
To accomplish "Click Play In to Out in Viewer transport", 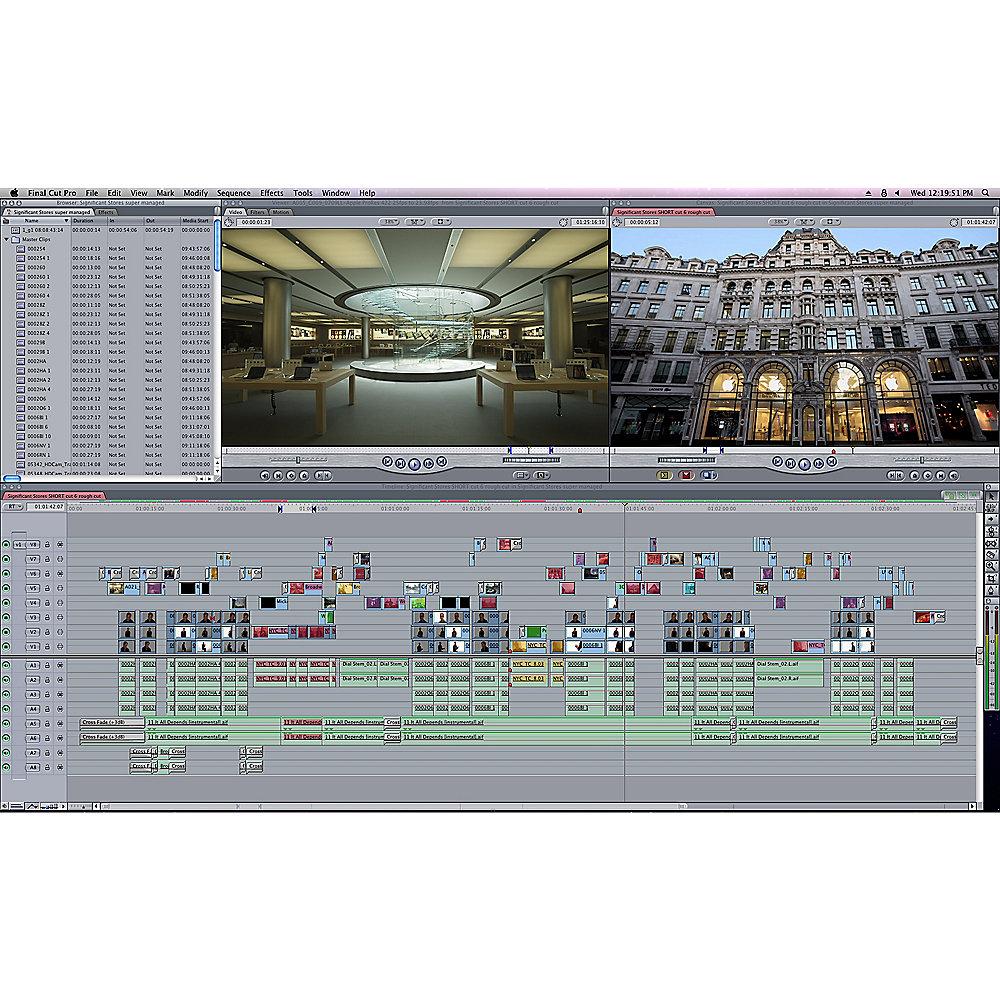I will 401,464.
